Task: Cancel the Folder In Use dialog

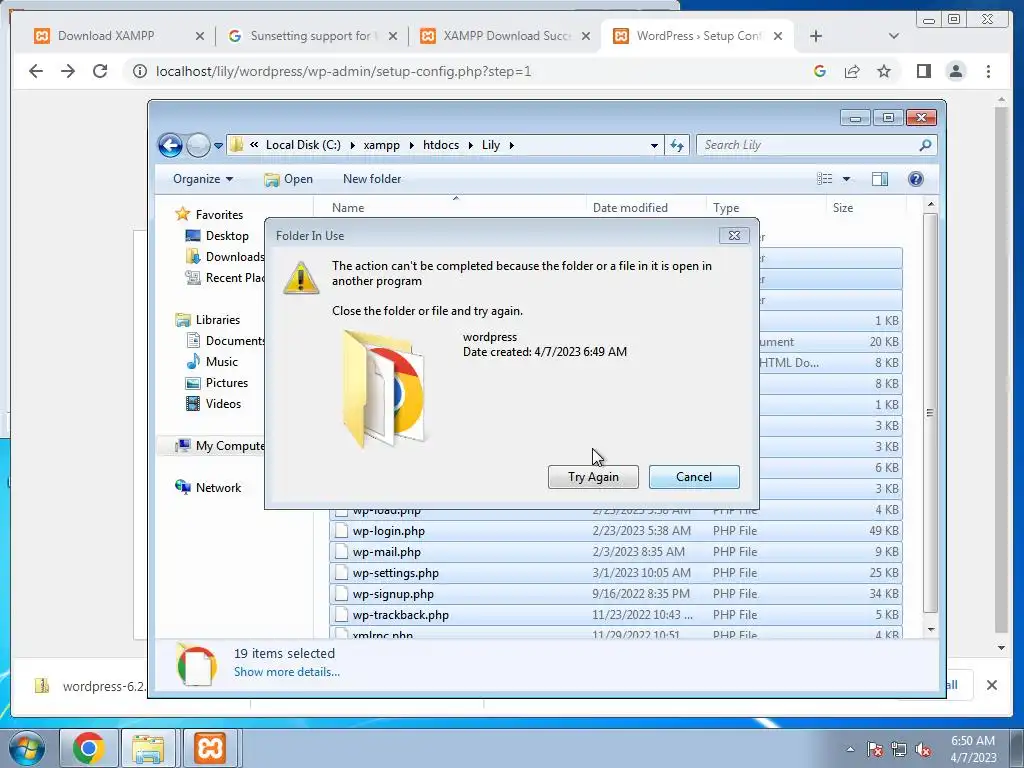Action: pyautogui.click(x=694, y=477)
